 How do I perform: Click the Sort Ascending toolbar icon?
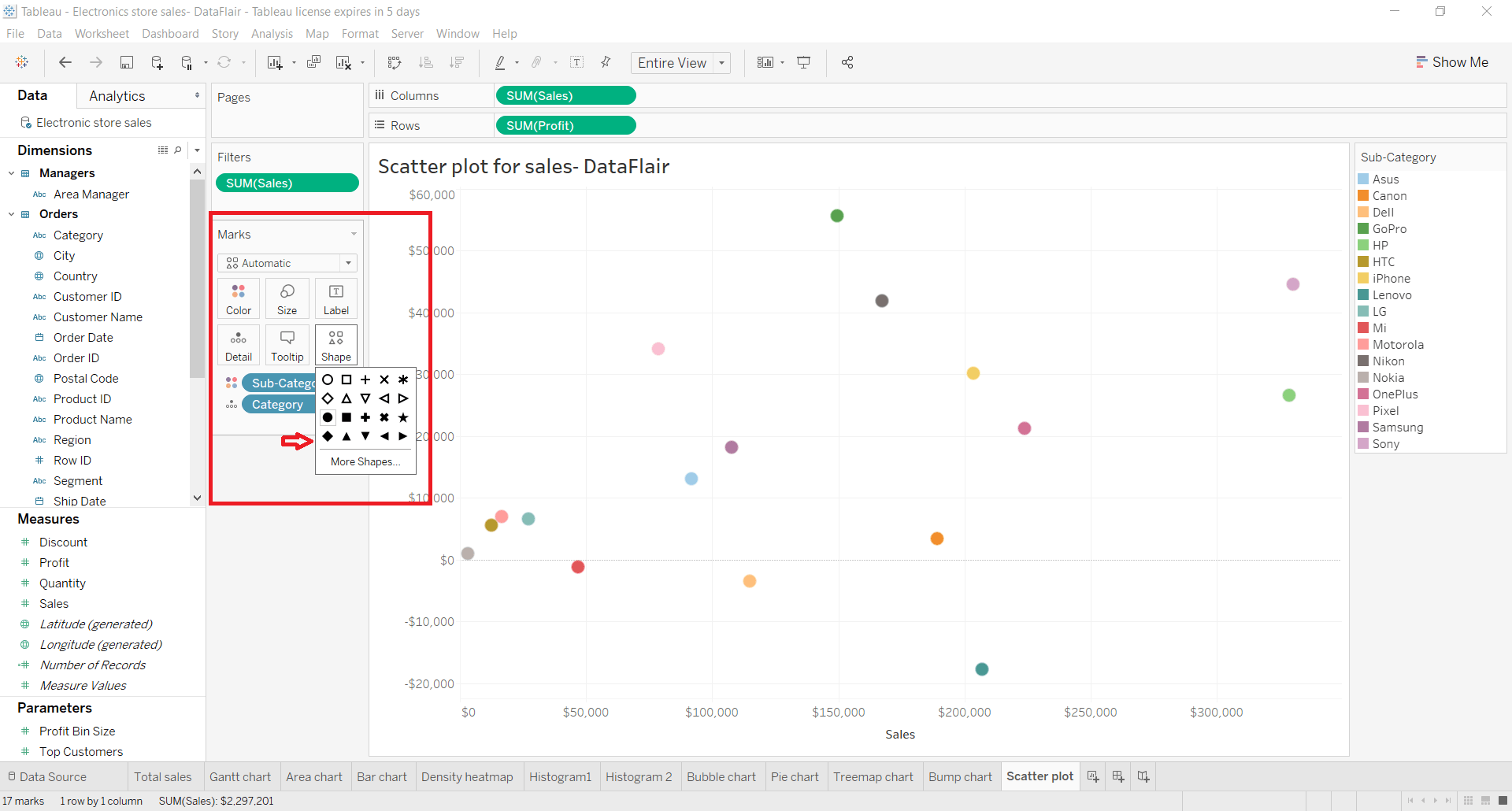tap(425, 62)
